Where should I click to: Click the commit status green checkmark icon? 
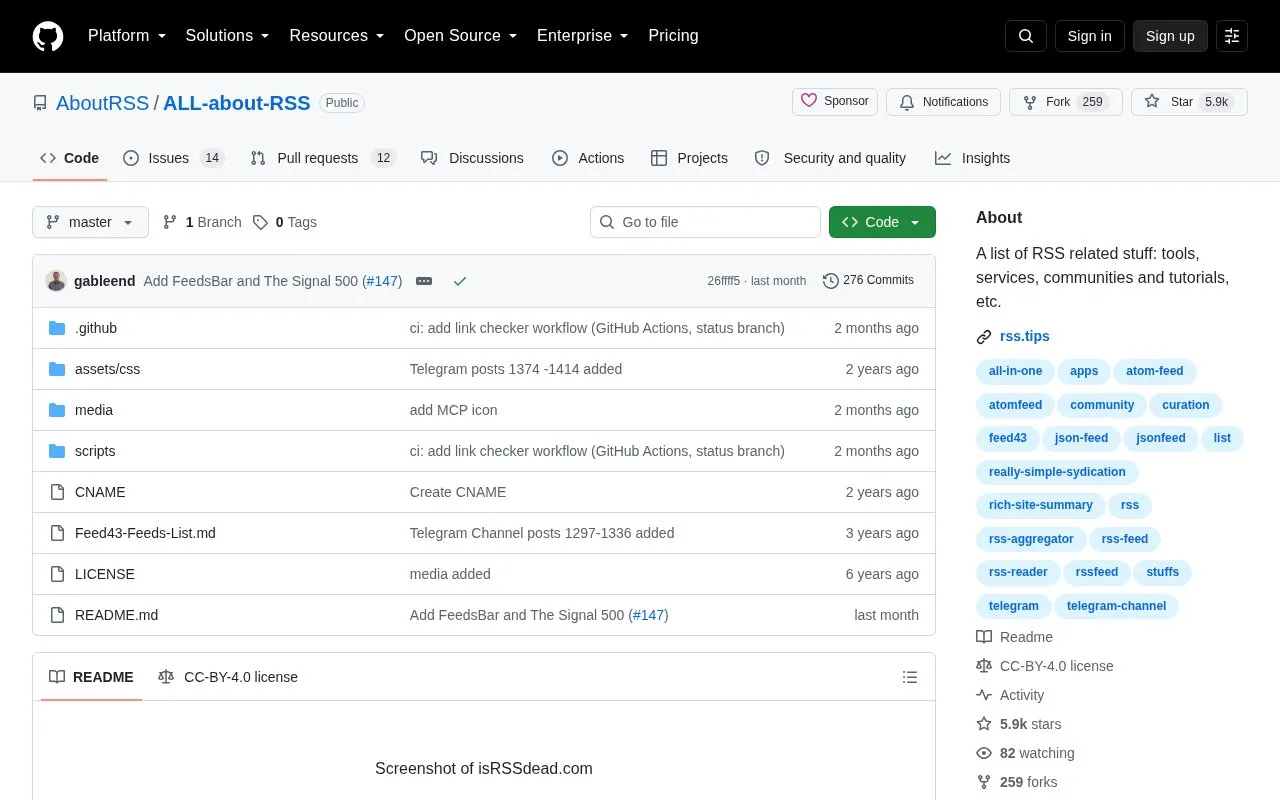460,281
